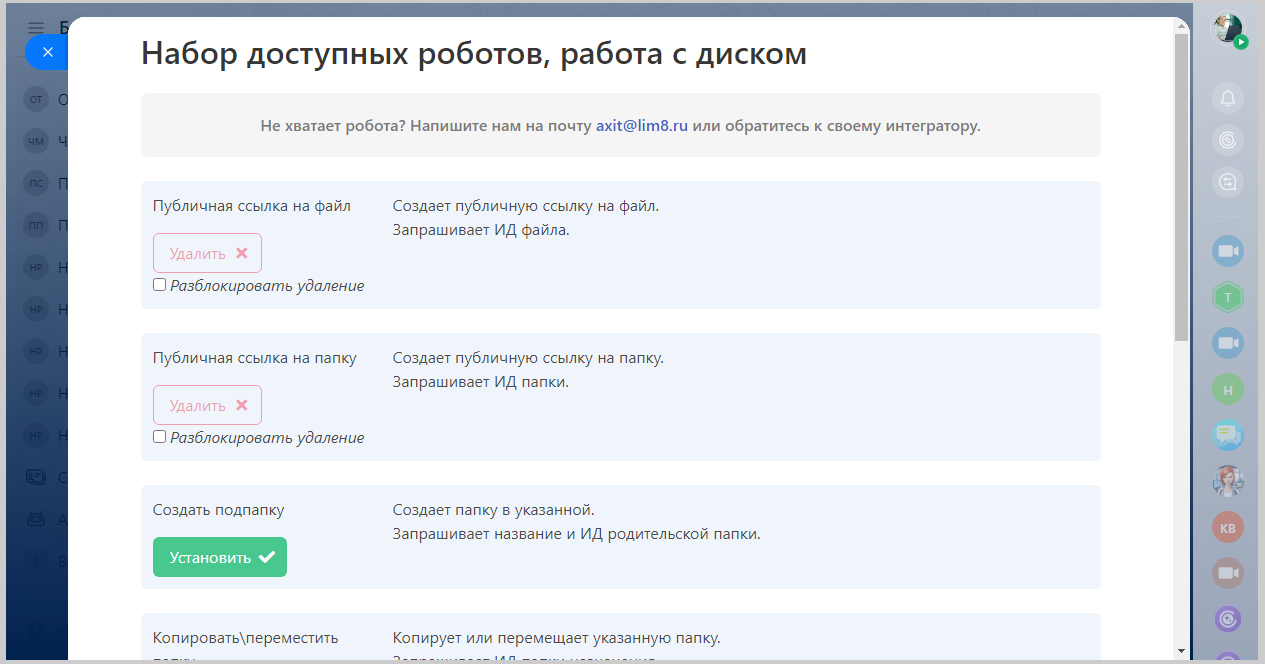The width and height of the screenshot is (1265, 664).
Task: Install the 'Создать подпапку' robot
Action: pos(220,557)
